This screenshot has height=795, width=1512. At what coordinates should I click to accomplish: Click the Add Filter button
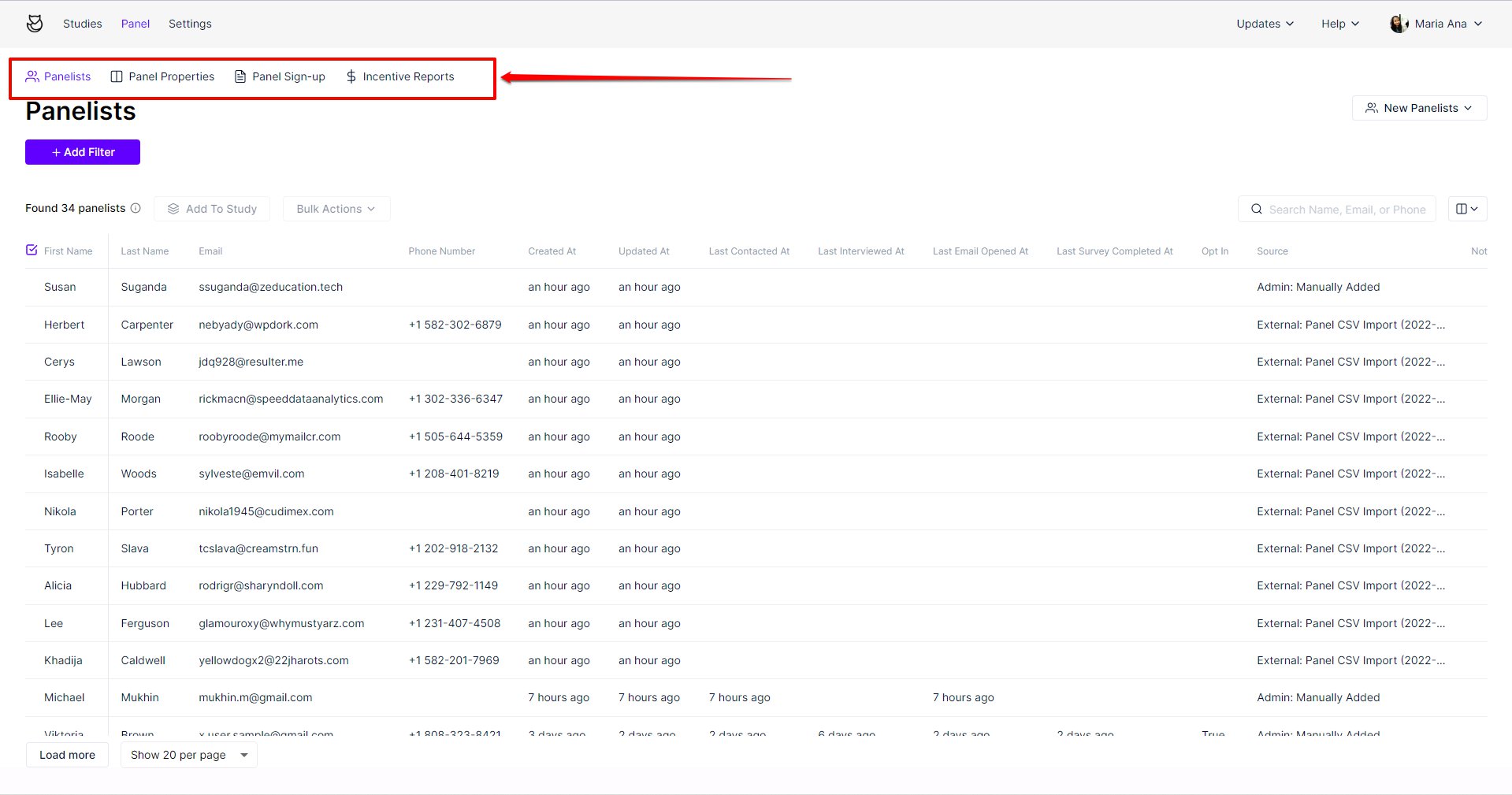click(x=82, y=152)
